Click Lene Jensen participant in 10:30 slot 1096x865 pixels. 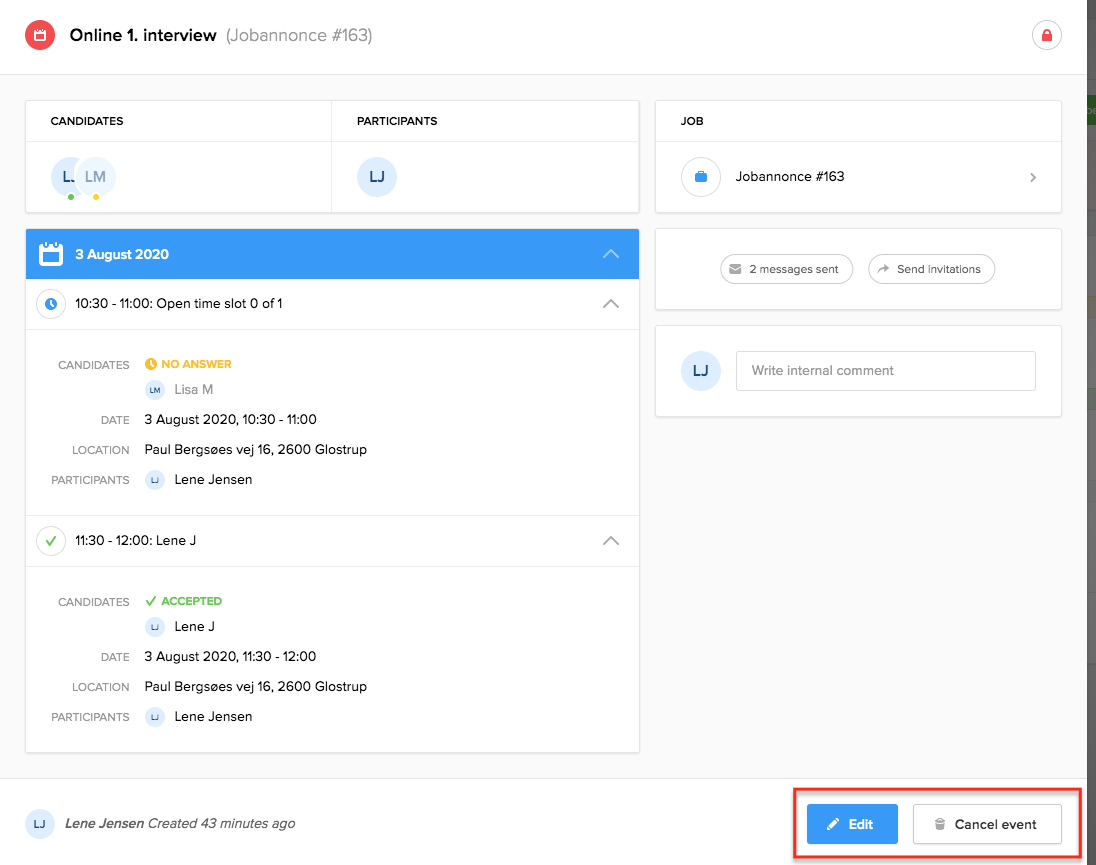point(212,479)
